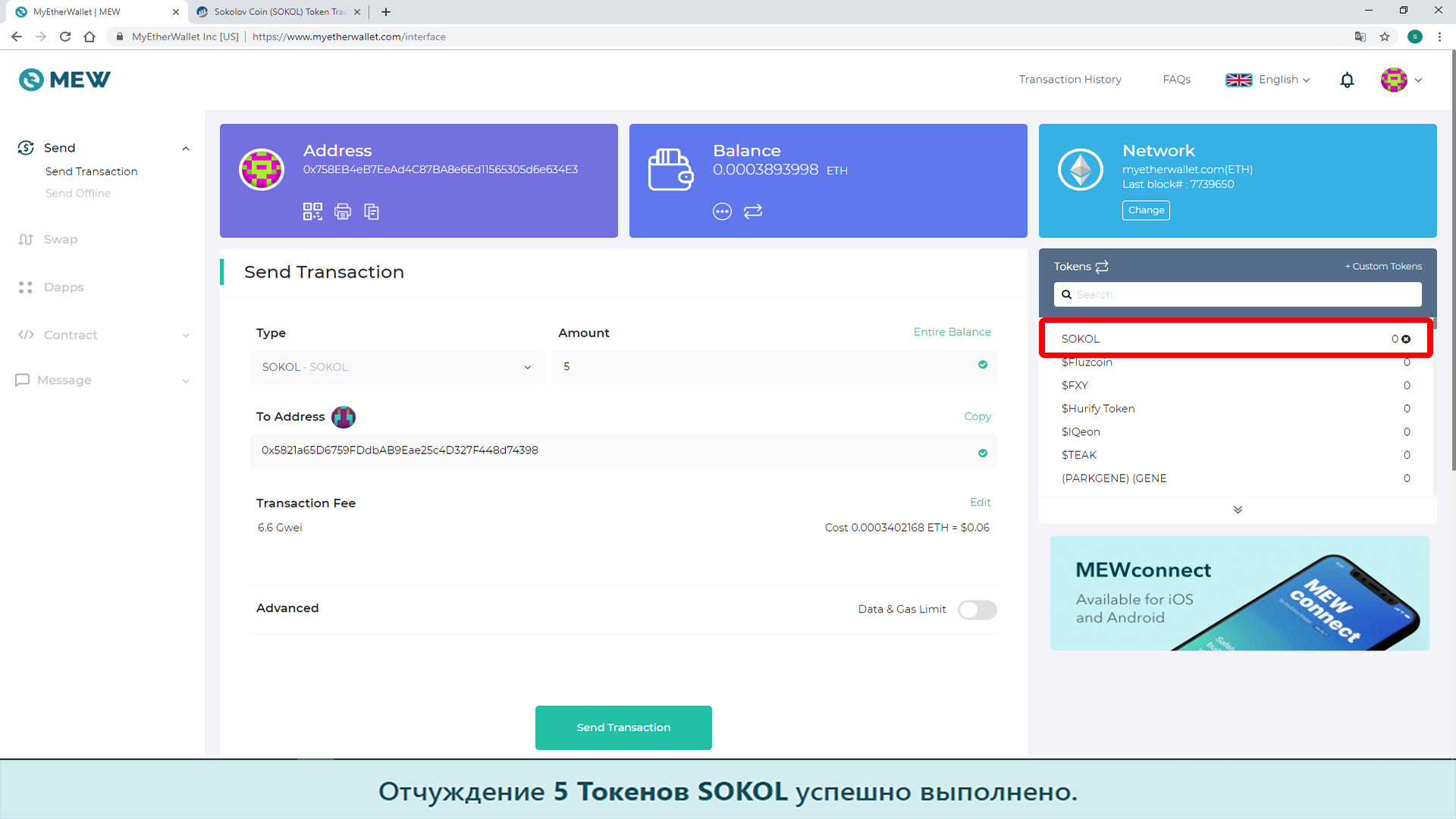Show the address QR code icon

312,212
